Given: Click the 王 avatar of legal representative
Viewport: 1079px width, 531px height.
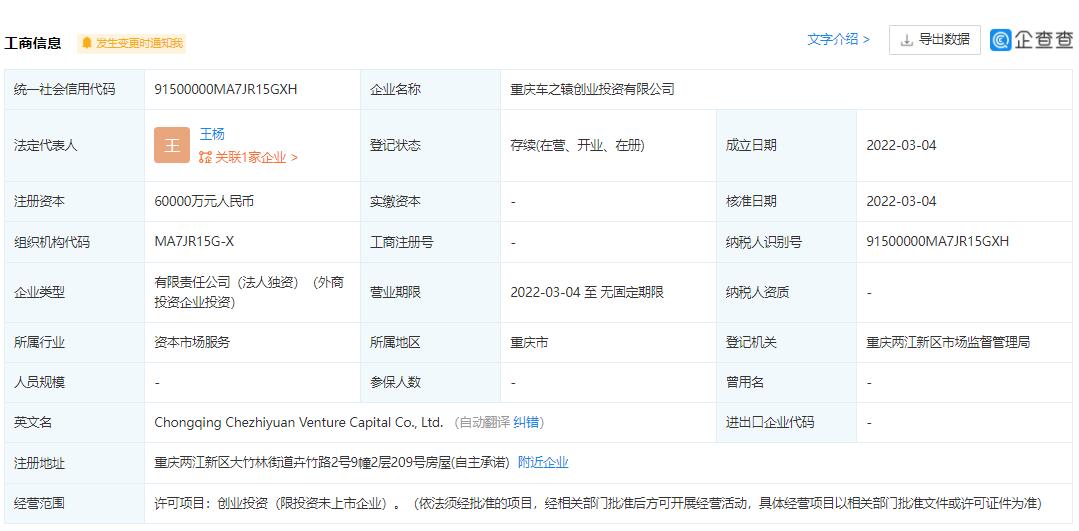Looking at the screenshot, I should [x=172, y=145].
